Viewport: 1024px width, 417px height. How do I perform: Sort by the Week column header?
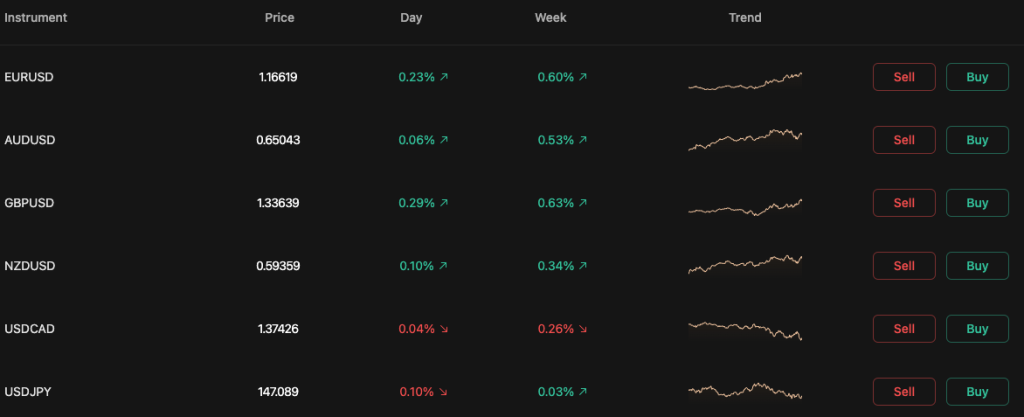click(550, 18)
